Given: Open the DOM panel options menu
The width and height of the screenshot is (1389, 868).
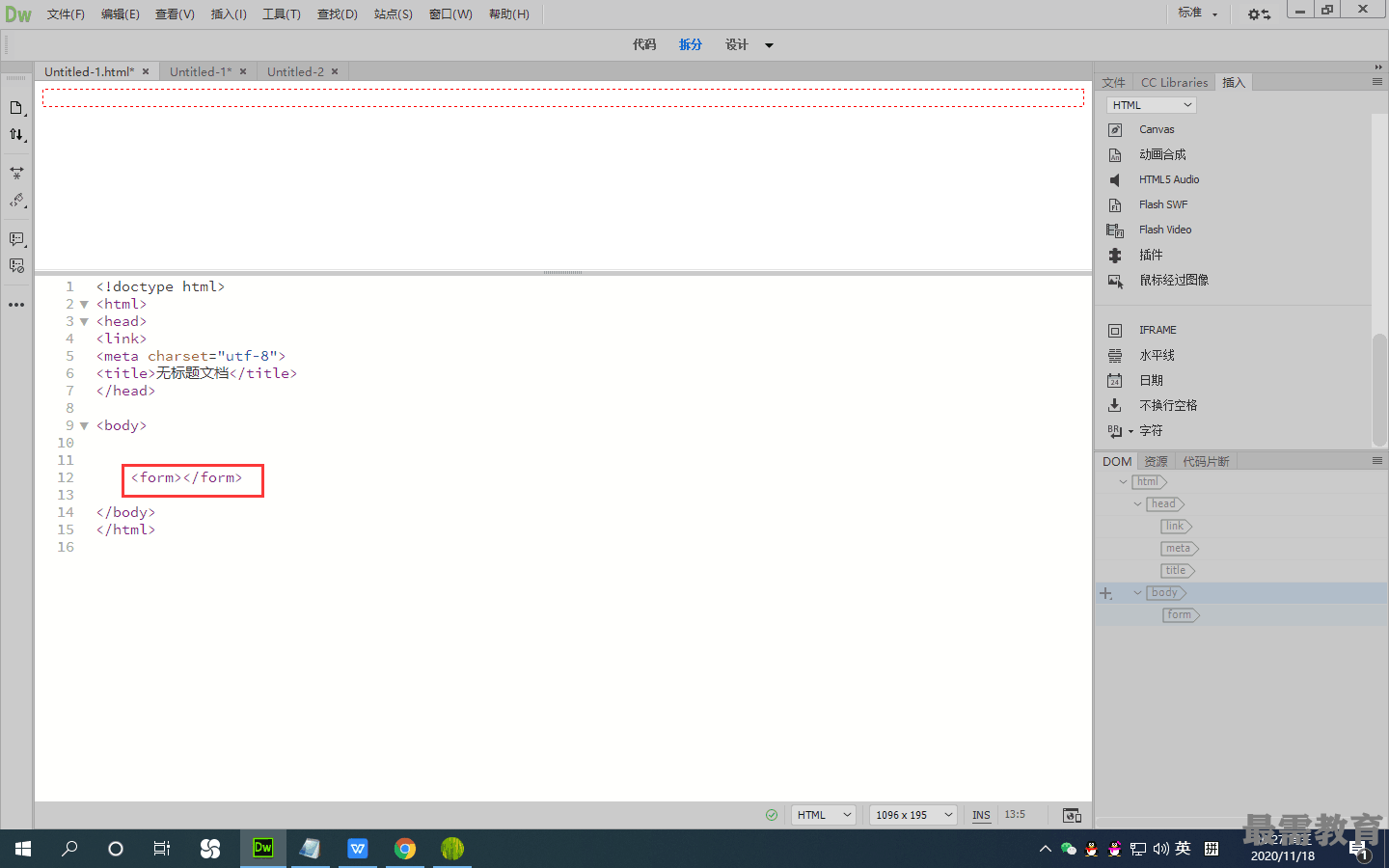Looking at the screenshot, I should coord(1377,461).
